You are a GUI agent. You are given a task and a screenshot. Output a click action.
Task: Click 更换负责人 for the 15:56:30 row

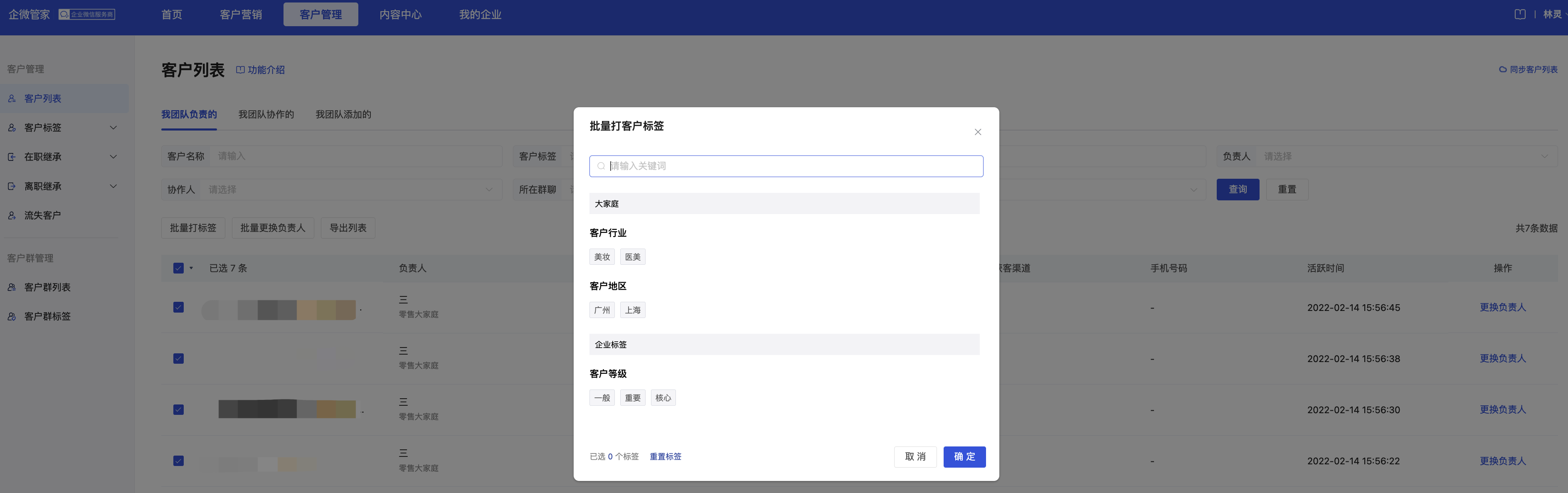(1502, 409)
